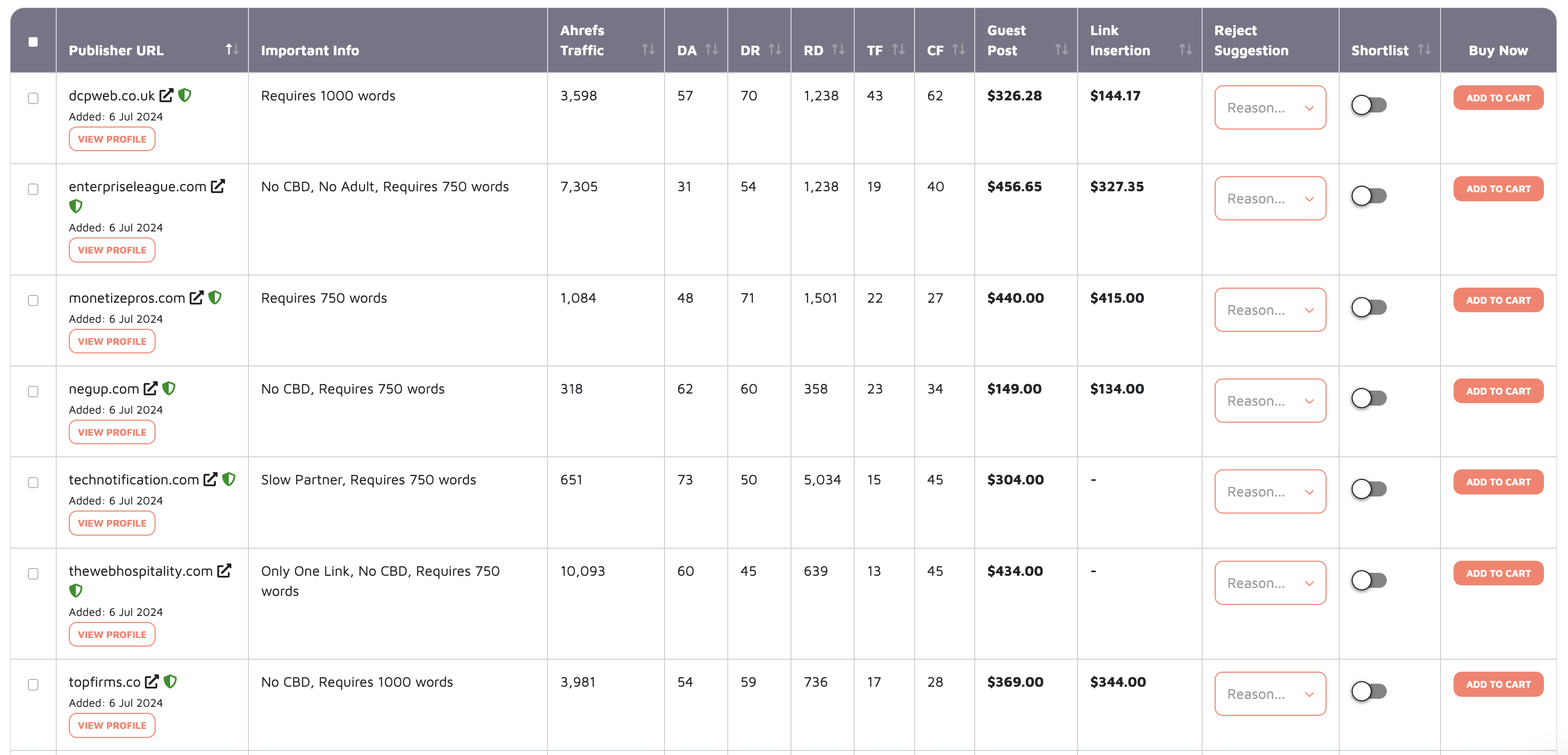Image resolution: width=1568 pixels, height=755 pixels.
Task: Sort the DA column
Action: click(712, 51)
